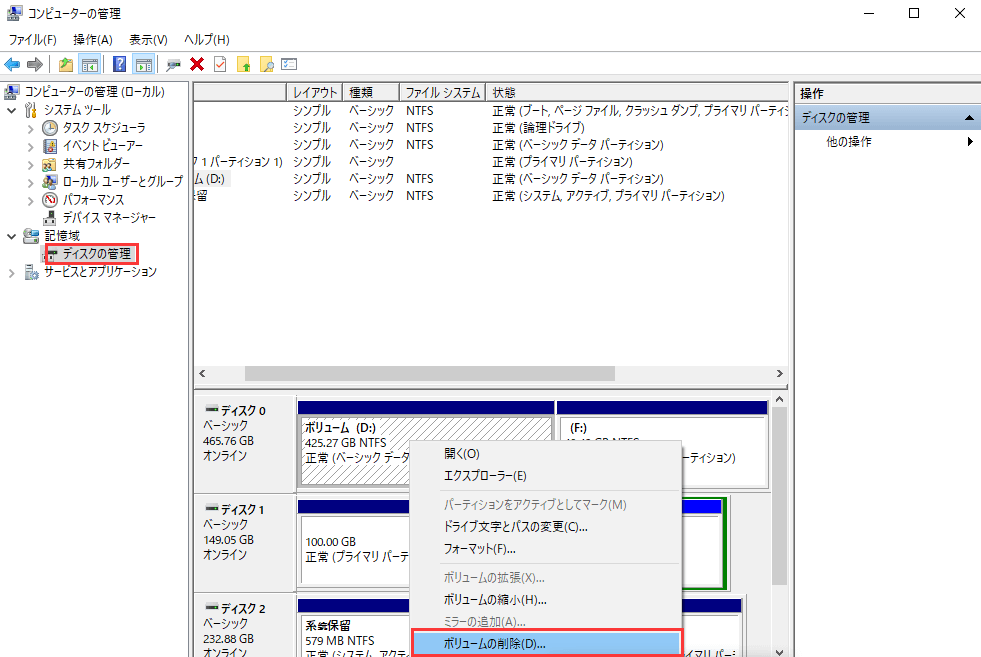Collapse the ディスクの管理 actions panel
Image resolution: width=981 pixels, height=657 pixels.
pos(967,116)
